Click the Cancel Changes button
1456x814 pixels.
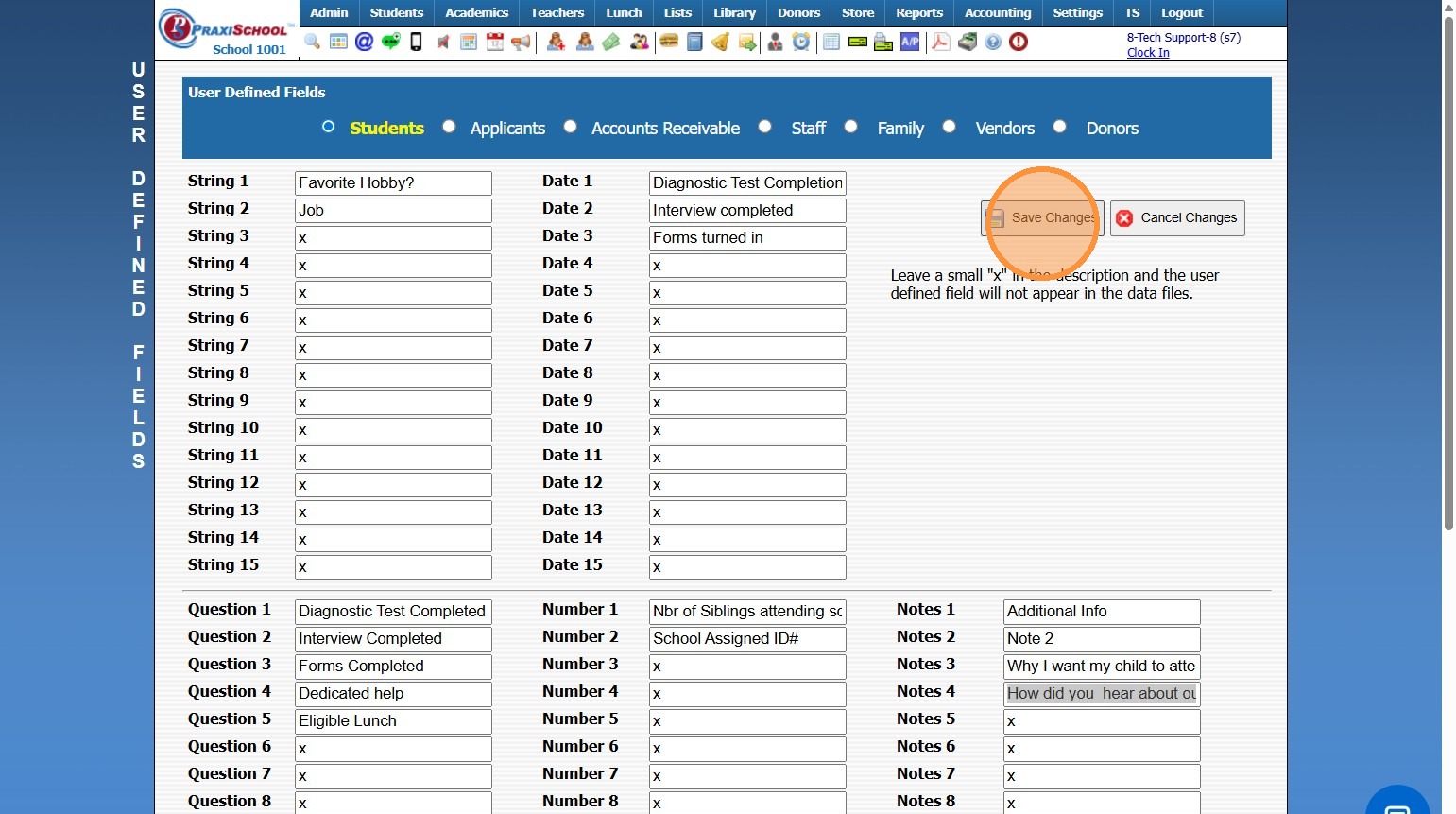pos(1177,217)
